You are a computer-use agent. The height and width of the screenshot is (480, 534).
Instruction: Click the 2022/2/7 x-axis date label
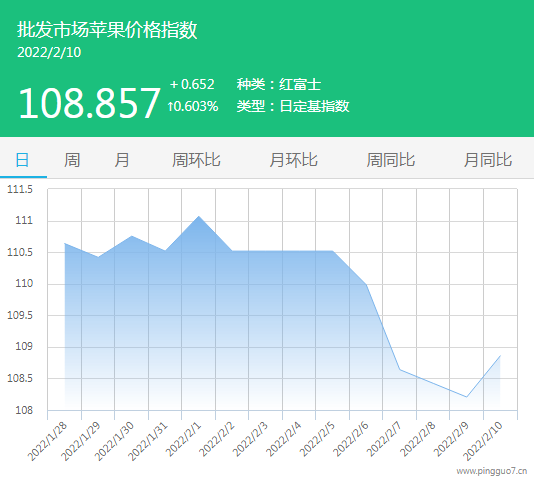pos(384,439)
